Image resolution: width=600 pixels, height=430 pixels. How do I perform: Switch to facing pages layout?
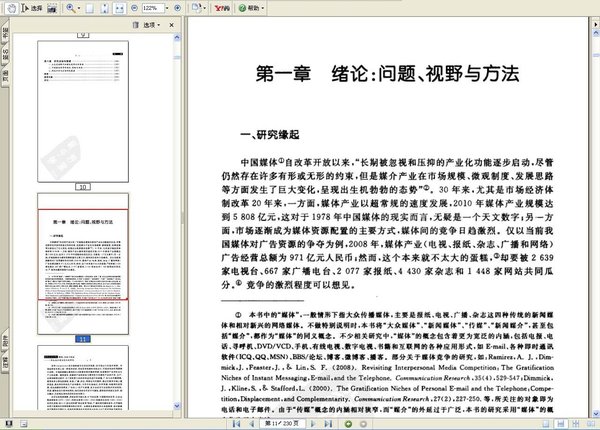click(x=590, y=424)
